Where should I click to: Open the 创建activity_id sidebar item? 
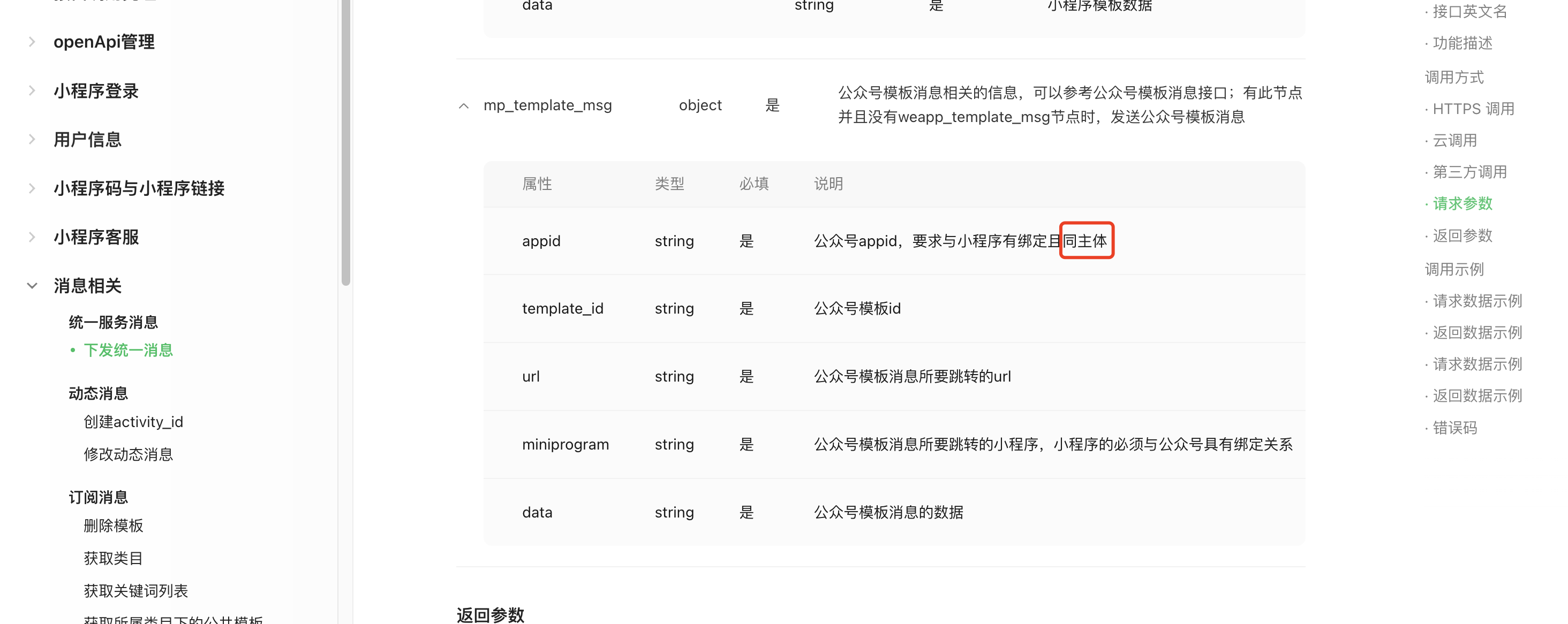133,422
